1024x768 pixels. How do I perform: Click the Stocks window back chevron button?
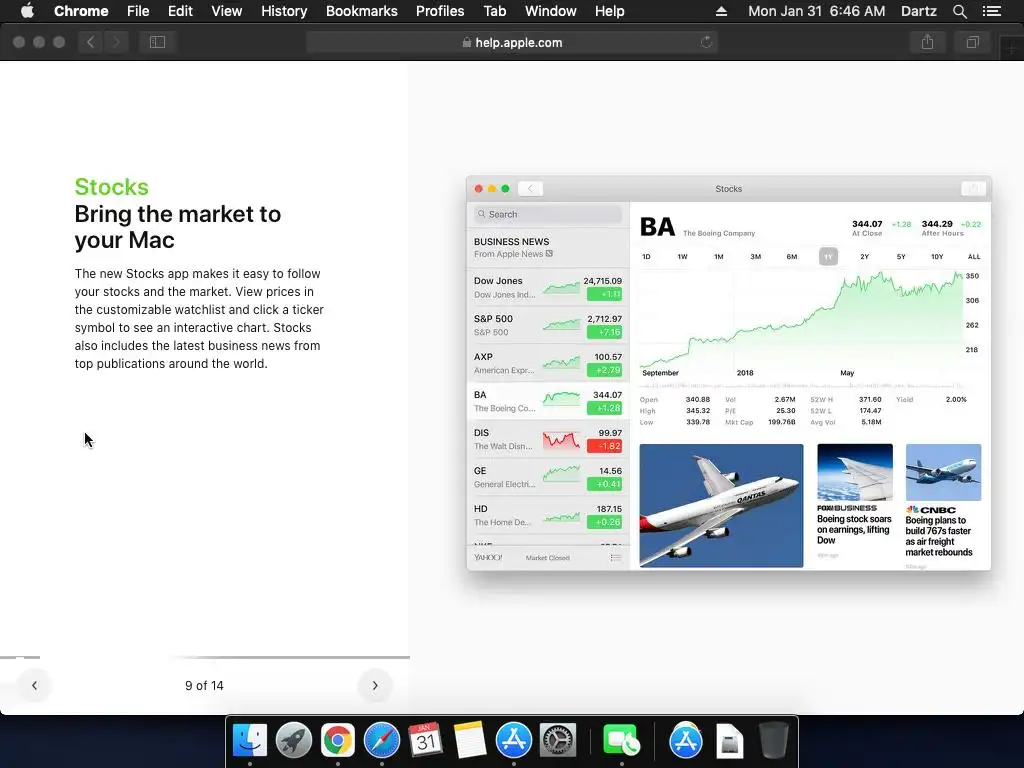530,189
